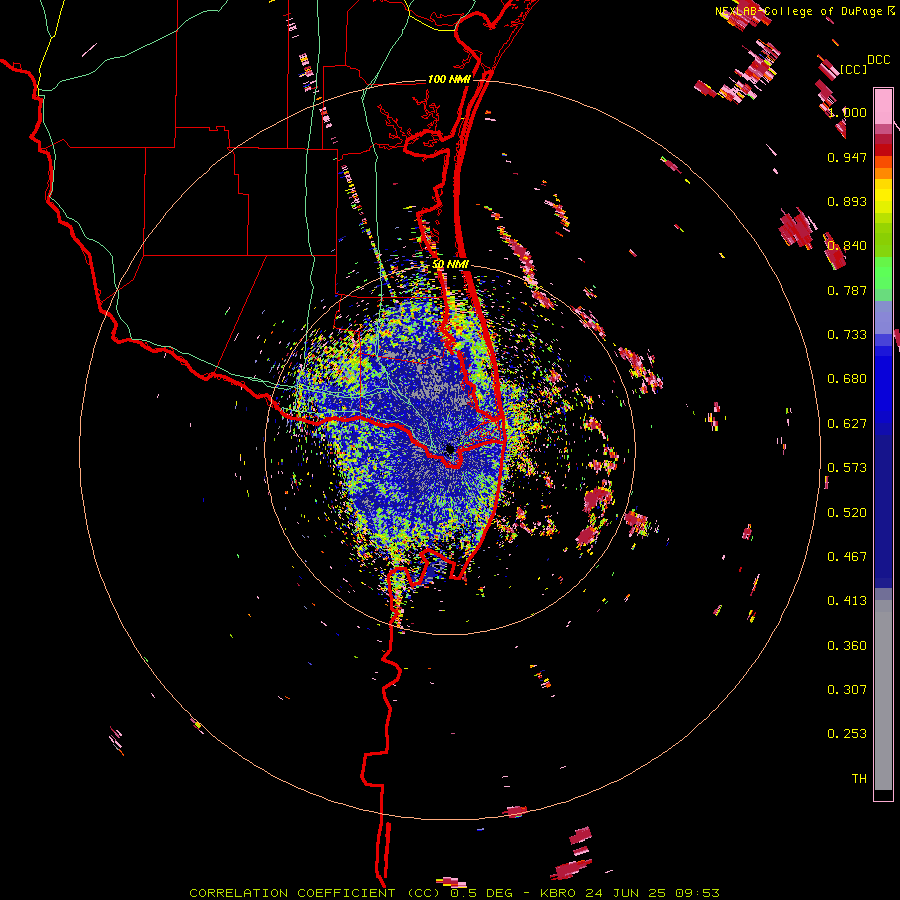Select the 0.787 color scale value

tap(847, 290)
